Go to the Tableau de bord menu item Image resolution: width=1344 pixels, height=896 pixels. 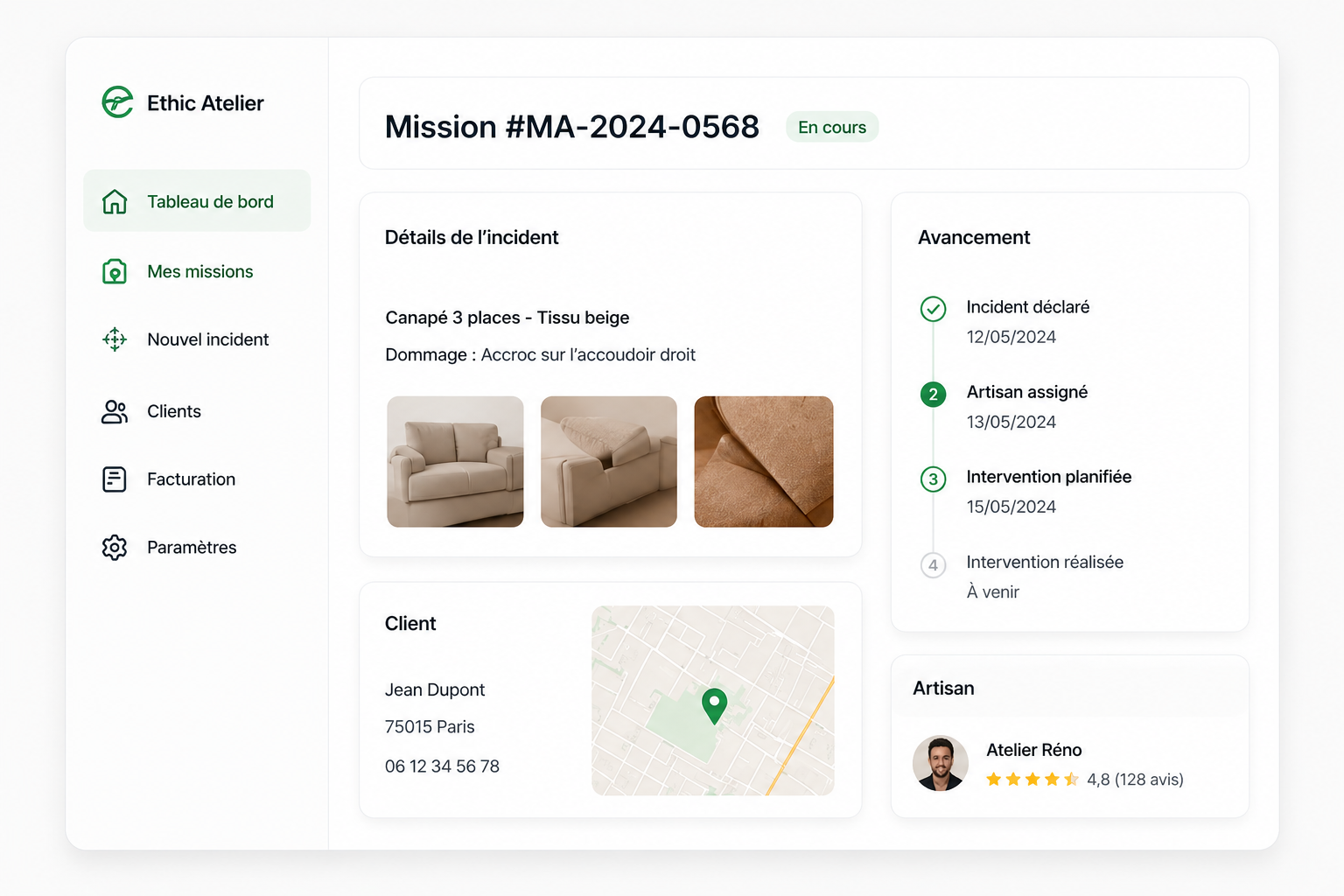197,201
